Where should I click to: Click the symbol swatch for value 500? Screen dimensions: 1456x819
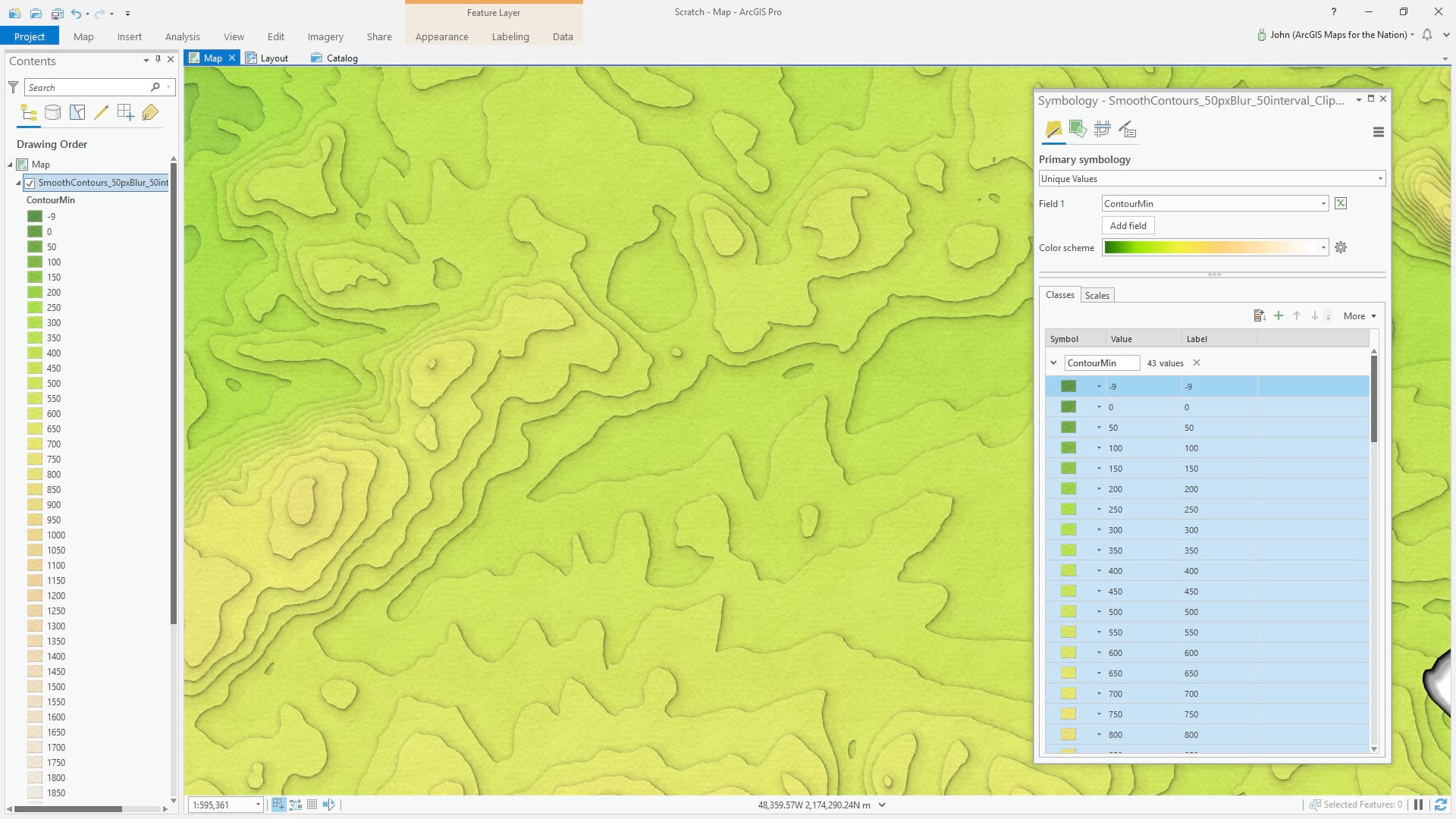pyautogui.click(x=1068, y=612)
